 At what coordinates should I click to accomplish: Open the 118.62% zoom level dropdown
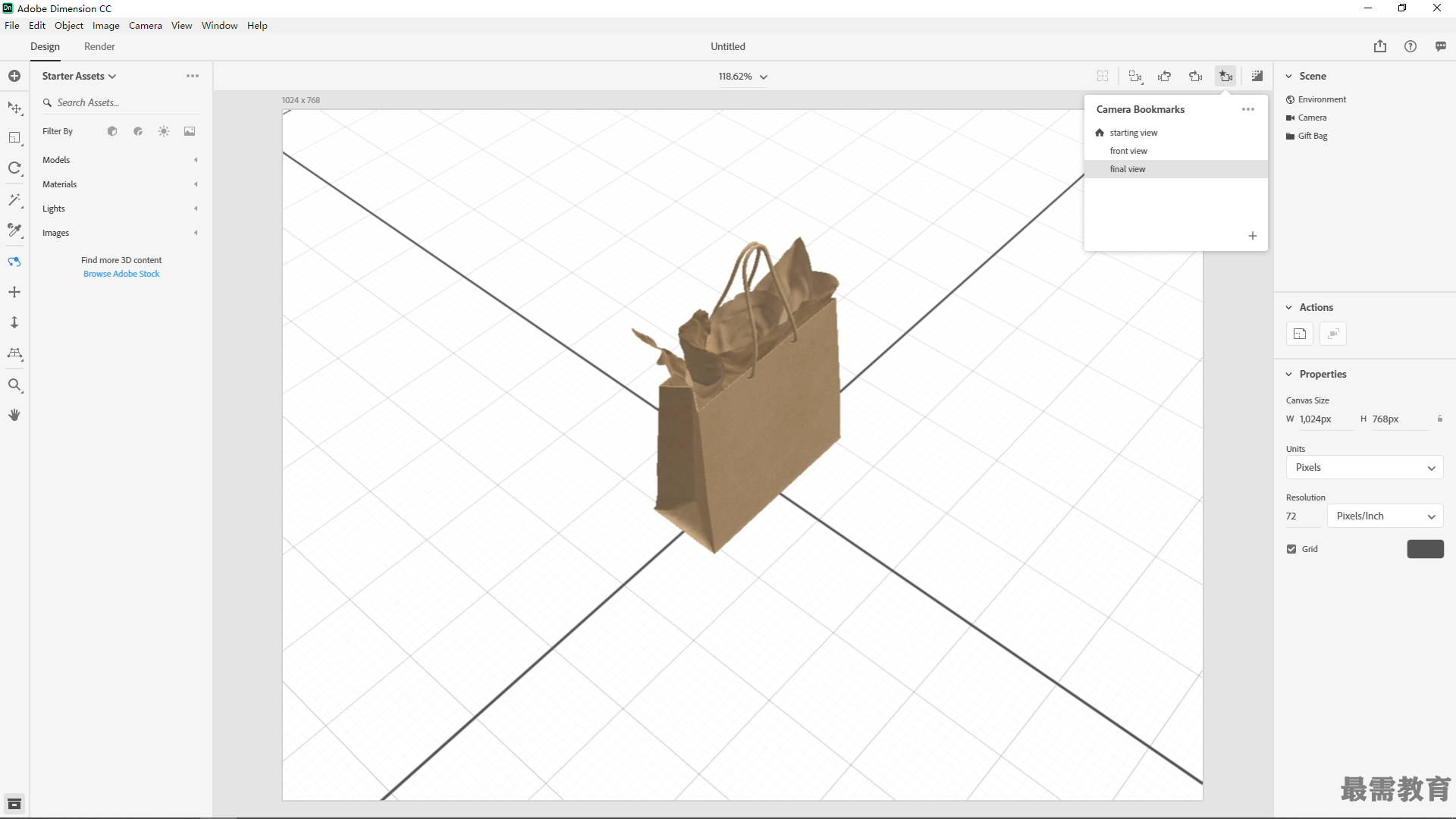click(x=743, y=77)
